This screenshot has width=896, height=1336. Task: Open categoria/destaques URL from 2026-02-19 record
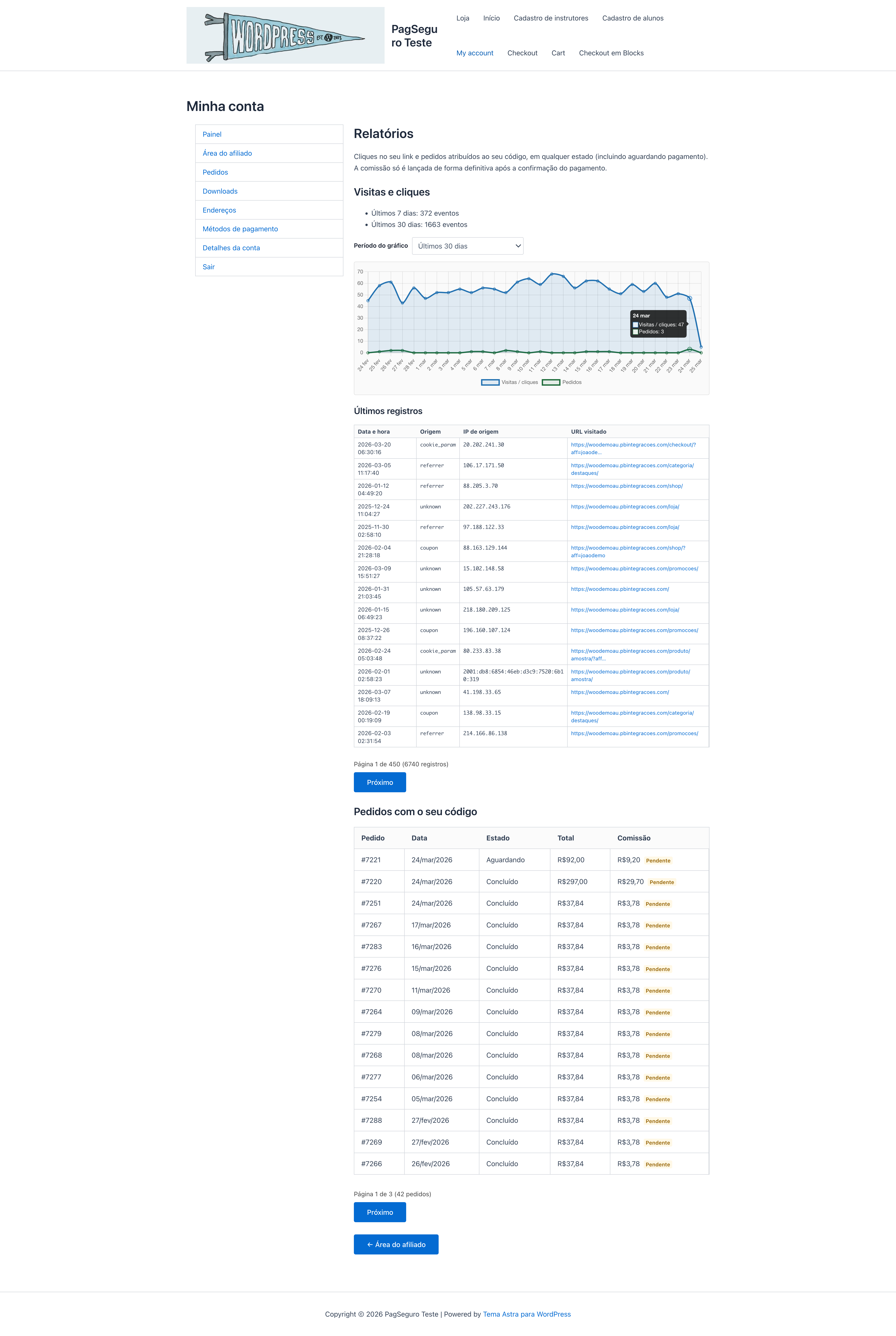(633, 716)
